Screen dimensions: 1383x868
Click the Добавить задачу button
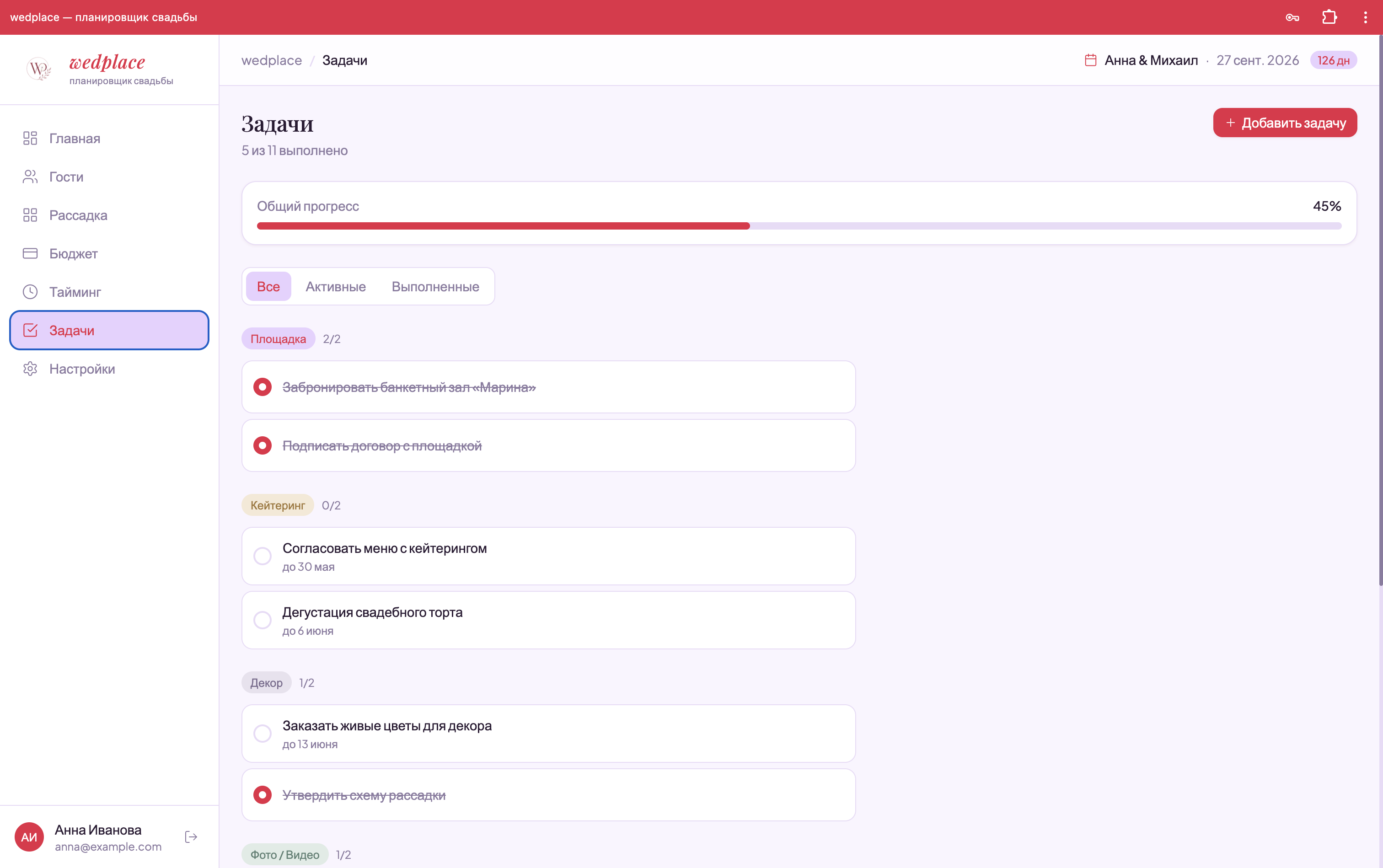pyautogui.click(x=1285, y=123)
